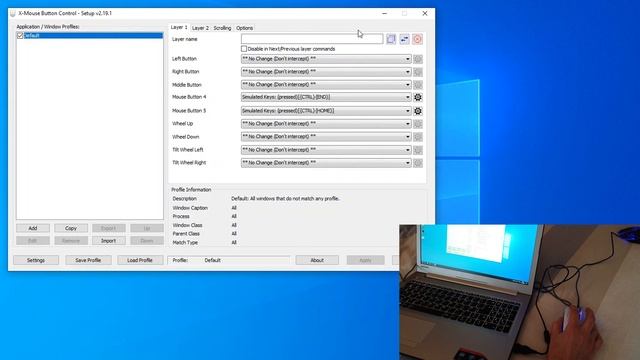Switch to the Layer 2 tab
Image resolution: width=640 pixels, height=360 pixels.
tap(200, 28)
